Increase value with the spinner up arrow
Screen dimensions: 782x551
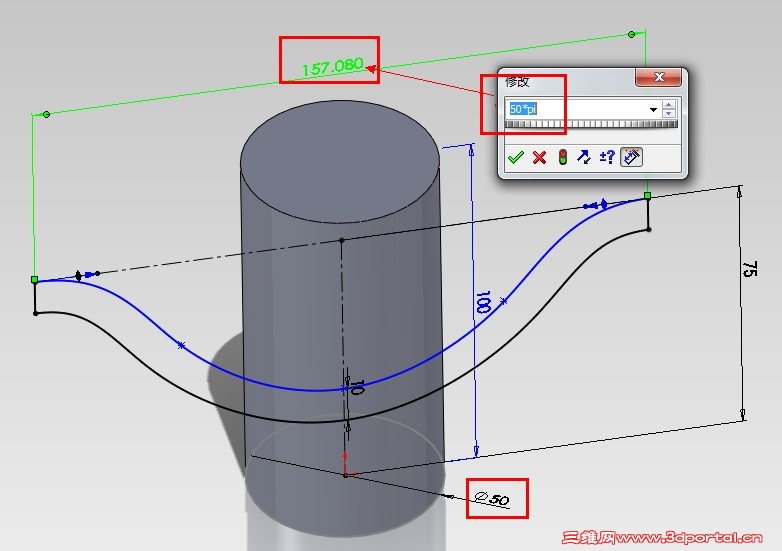(669, 105)
